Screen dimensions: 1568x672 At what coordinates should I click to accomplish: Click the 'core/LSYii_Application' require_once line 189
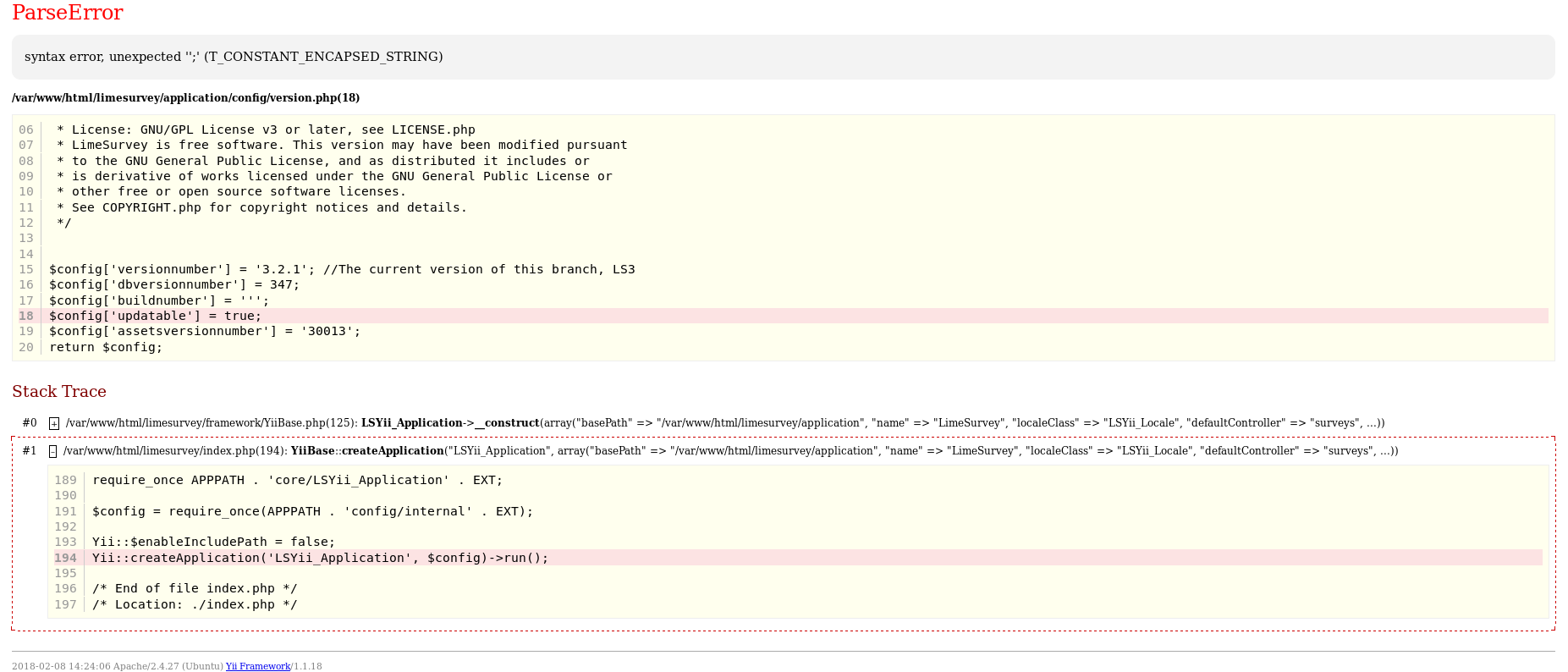297,480
